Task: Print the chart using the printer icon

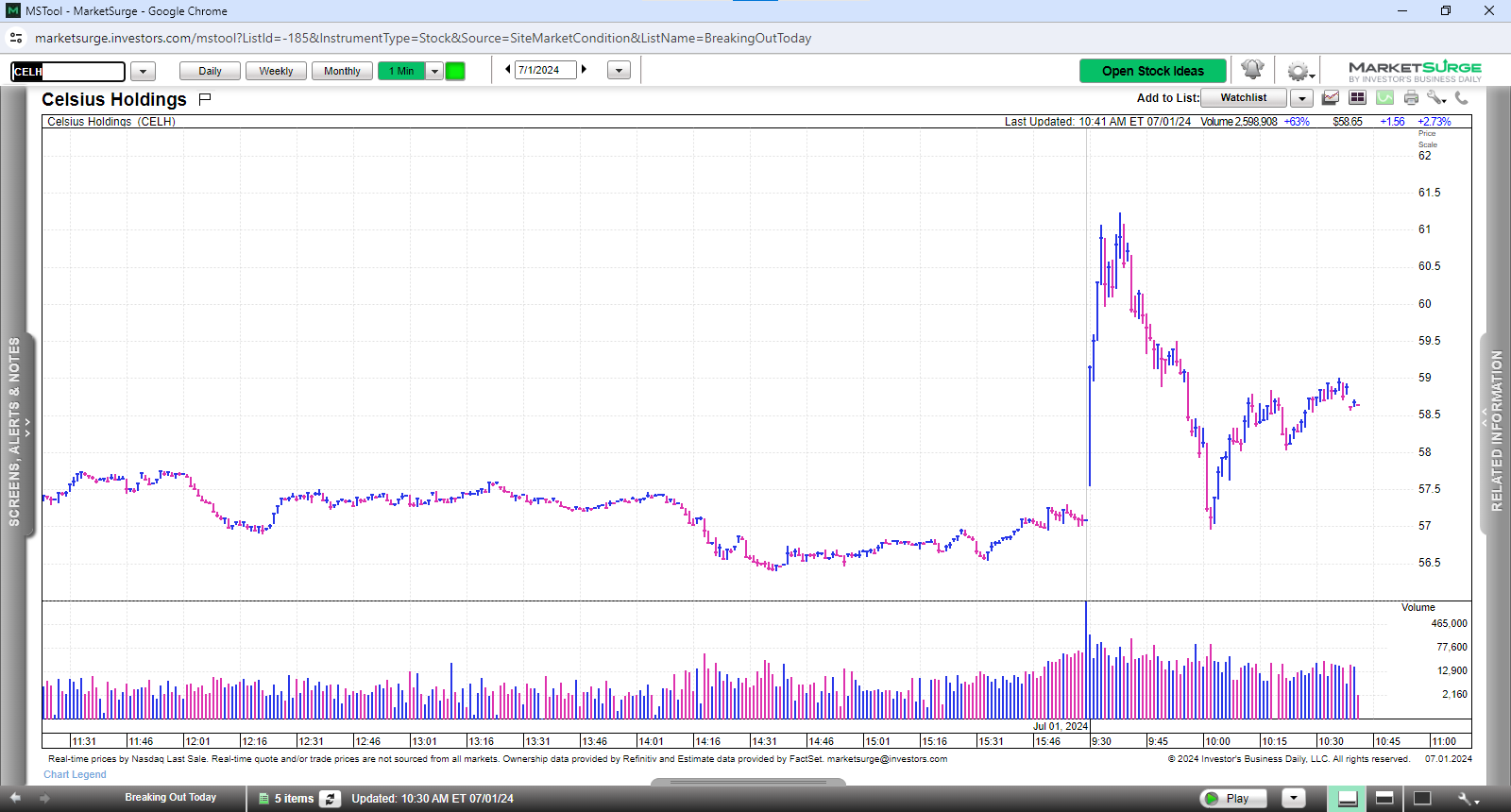Action: (x=1411, y=97)
